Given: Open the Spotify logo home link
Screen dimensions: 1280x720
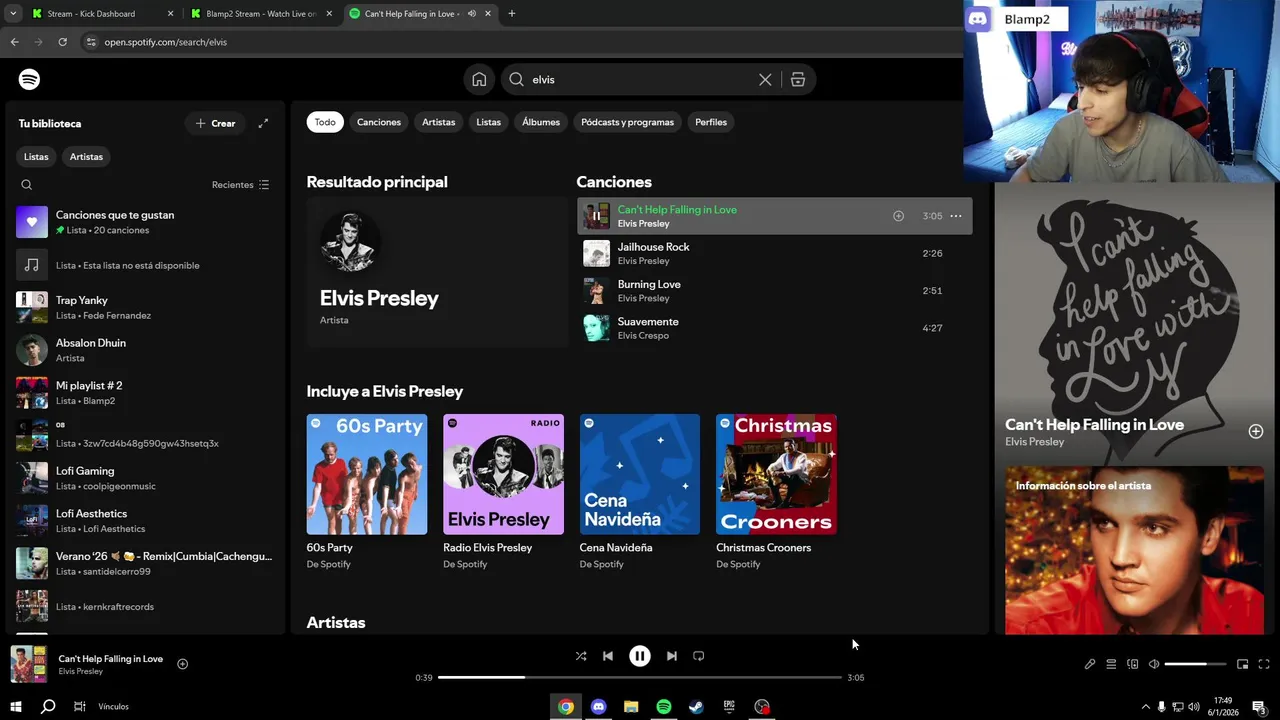Looking at the screenshot, I should click(x=29, y=79).
